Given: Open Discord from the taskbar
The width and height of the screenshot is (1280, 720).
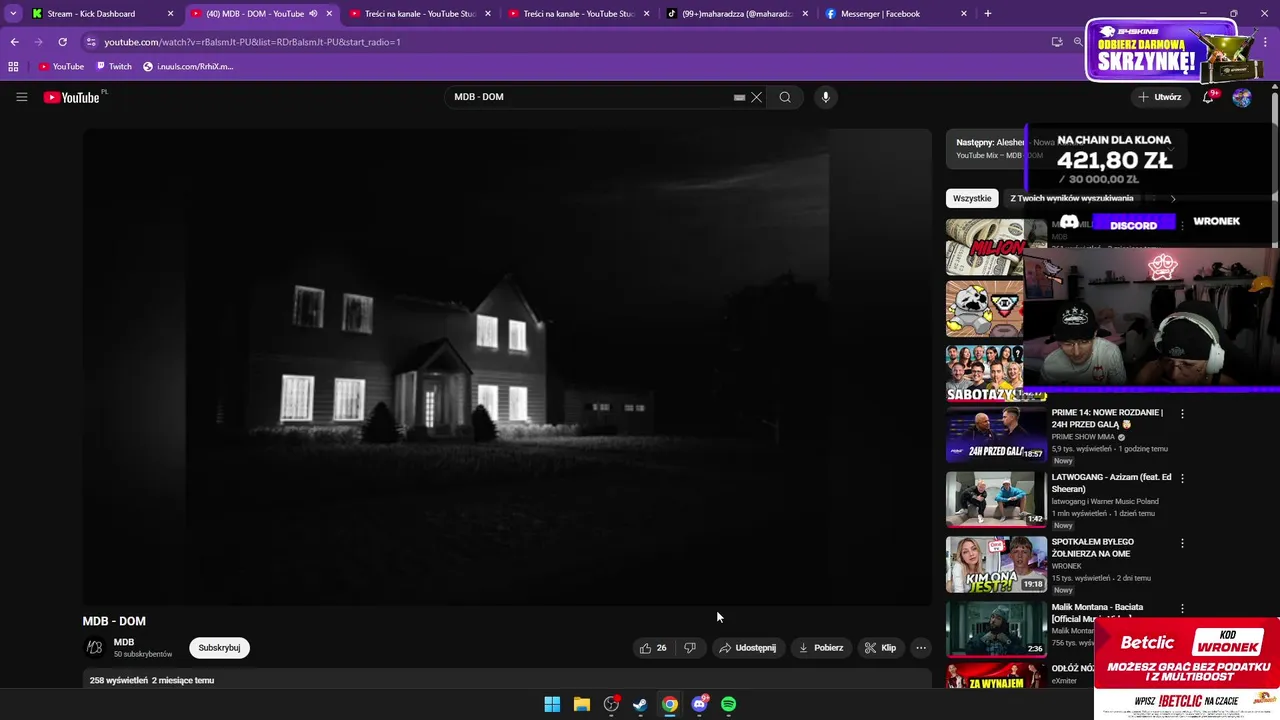Looking at the screenshot, I should [x=699, y=704].
